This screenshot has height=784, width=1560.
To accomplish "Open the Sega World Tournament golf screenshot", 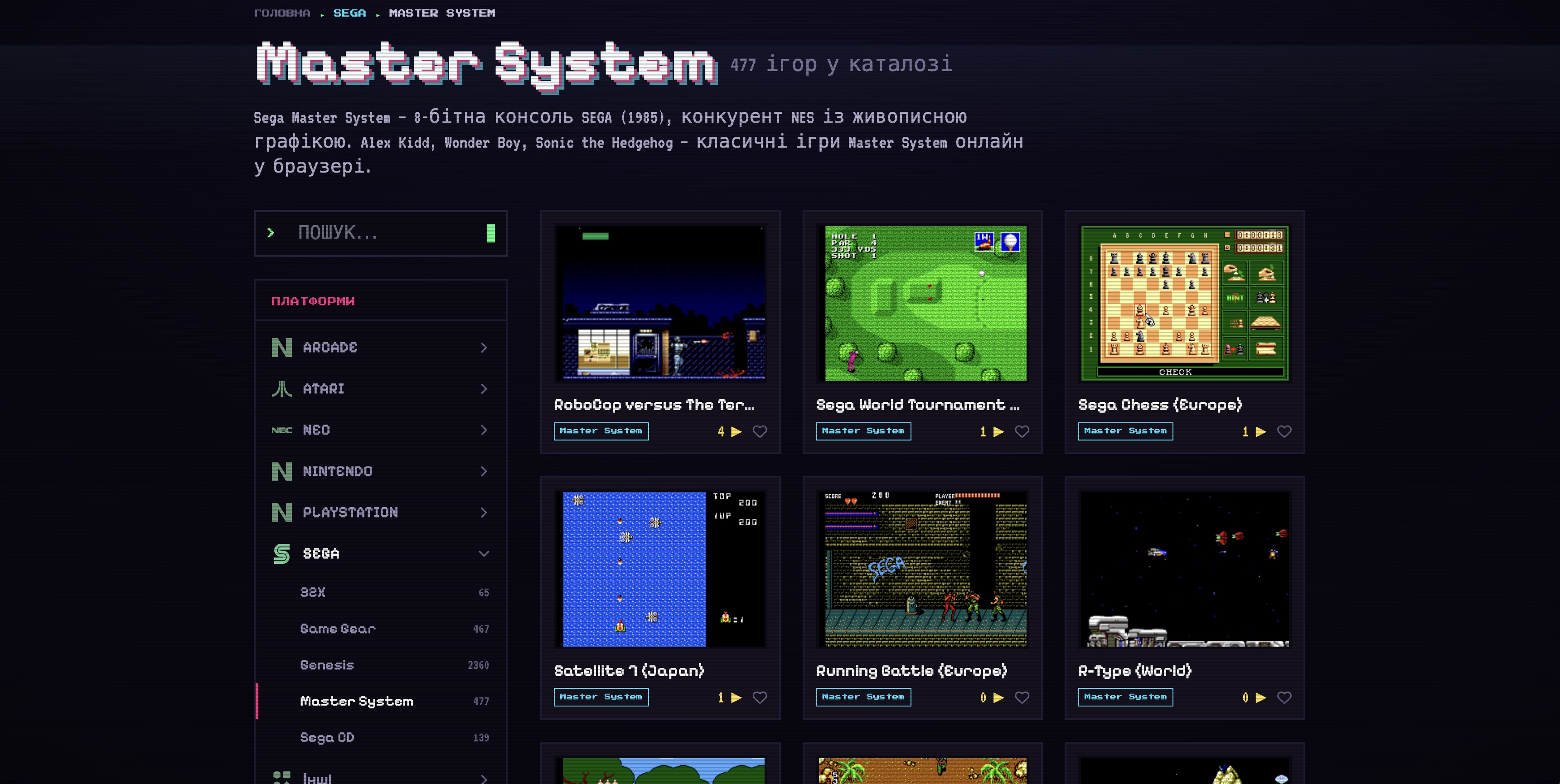I will [922, 303].
